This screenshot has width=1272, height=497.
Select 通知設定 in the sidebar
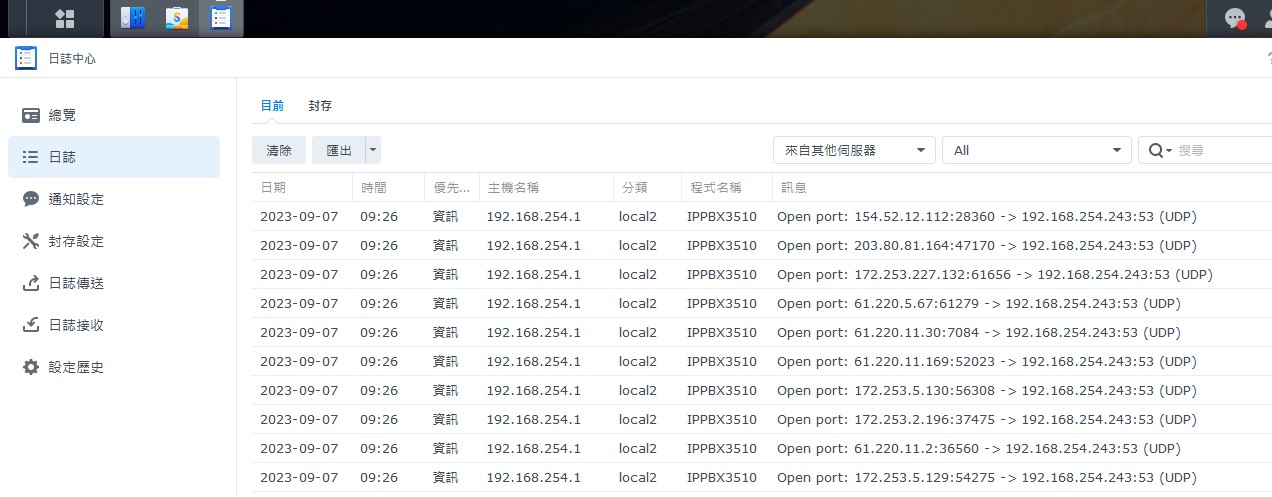click(x=76, y=199)
